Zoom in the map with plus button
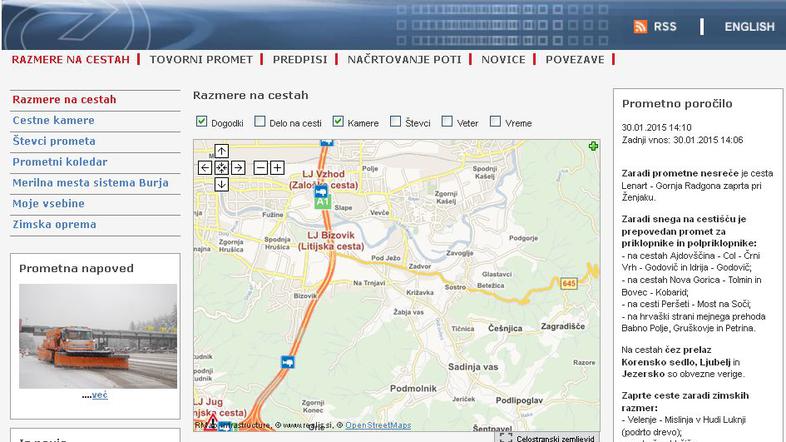 click(x=277, y=168)
